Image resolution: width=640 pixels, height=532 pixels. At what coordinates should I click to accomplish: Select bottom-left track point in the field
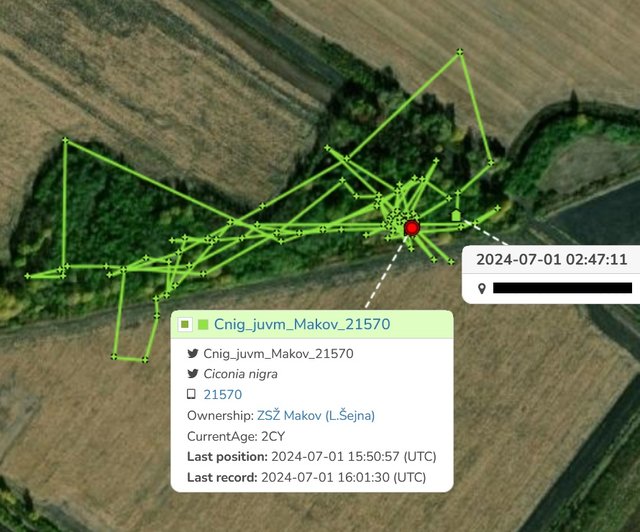pyautogui.click(x=114, y=356)
